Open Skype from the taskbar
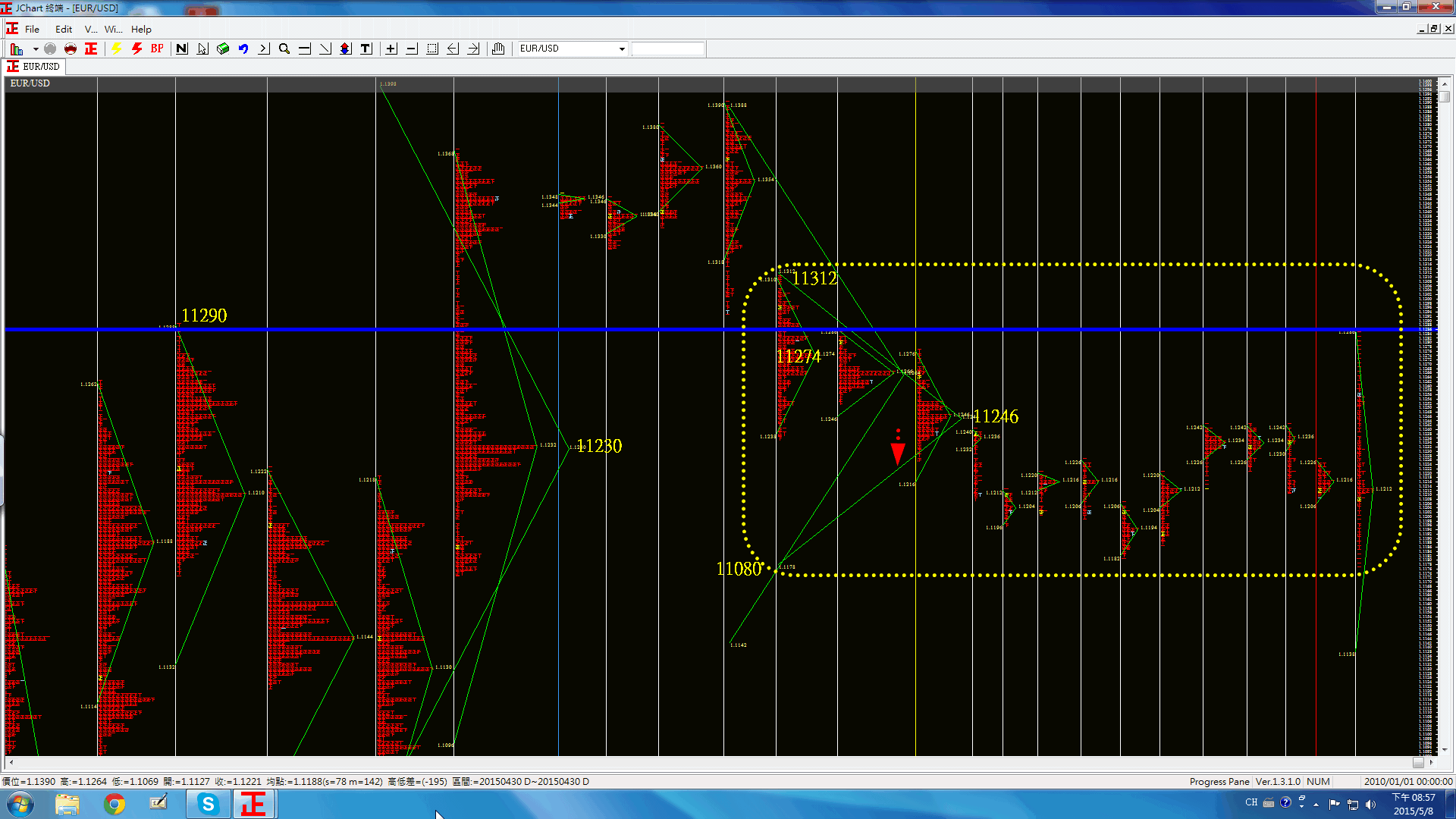The width and height of the screenshot is (1456, 819). (208, 804)
